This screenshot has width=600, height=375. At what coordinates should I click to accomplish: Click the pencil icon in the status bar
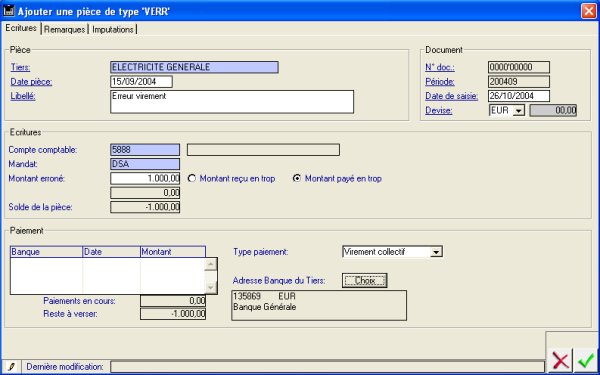click(x=11, y=367)
